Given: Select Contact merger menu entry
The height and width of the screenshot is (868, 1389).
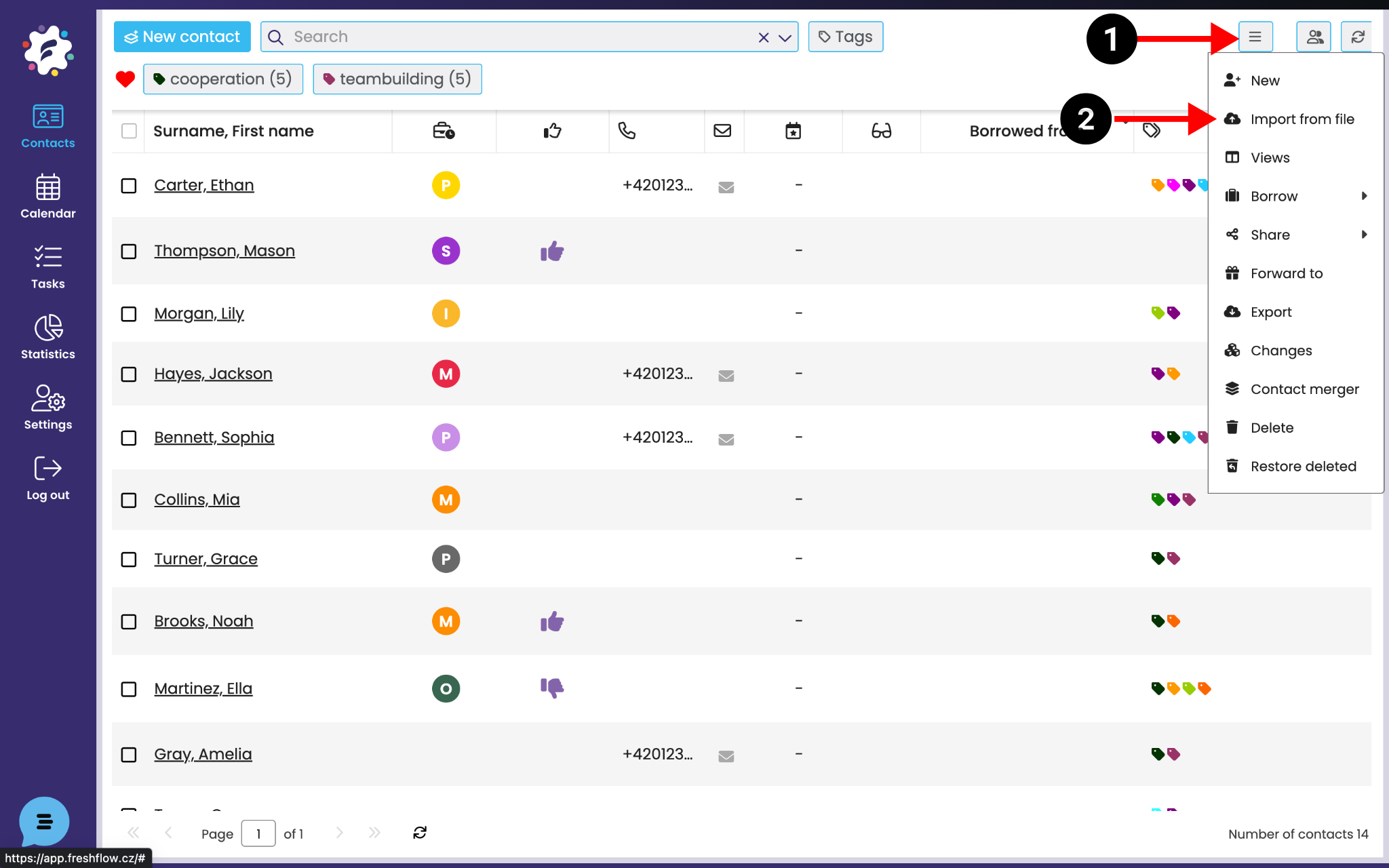Looking at the screenshot, I should 1304,389.
